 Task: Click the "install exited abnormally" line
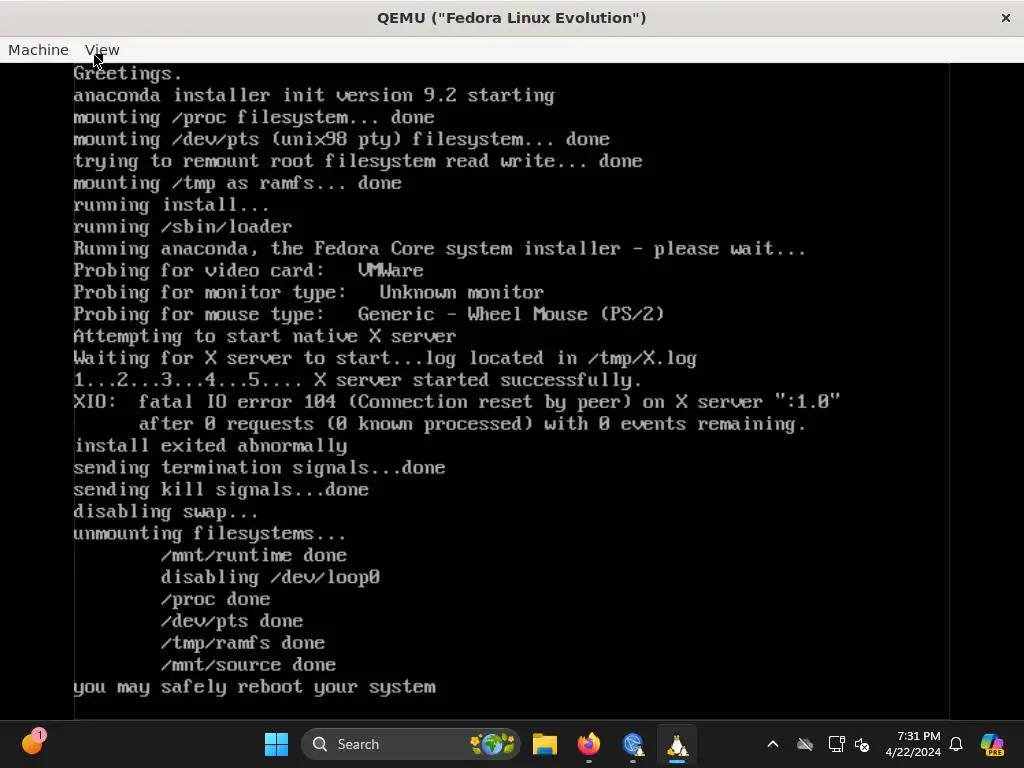pos(210,445)
